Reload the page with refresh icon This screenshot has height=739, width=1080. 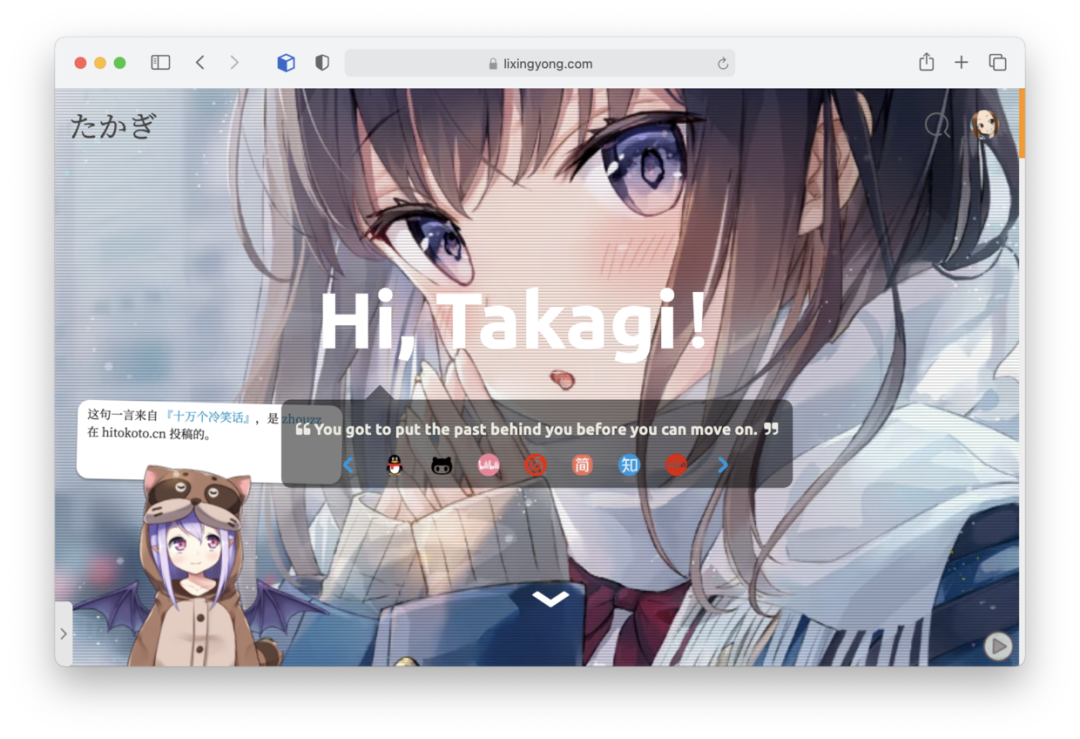[723, 63]
